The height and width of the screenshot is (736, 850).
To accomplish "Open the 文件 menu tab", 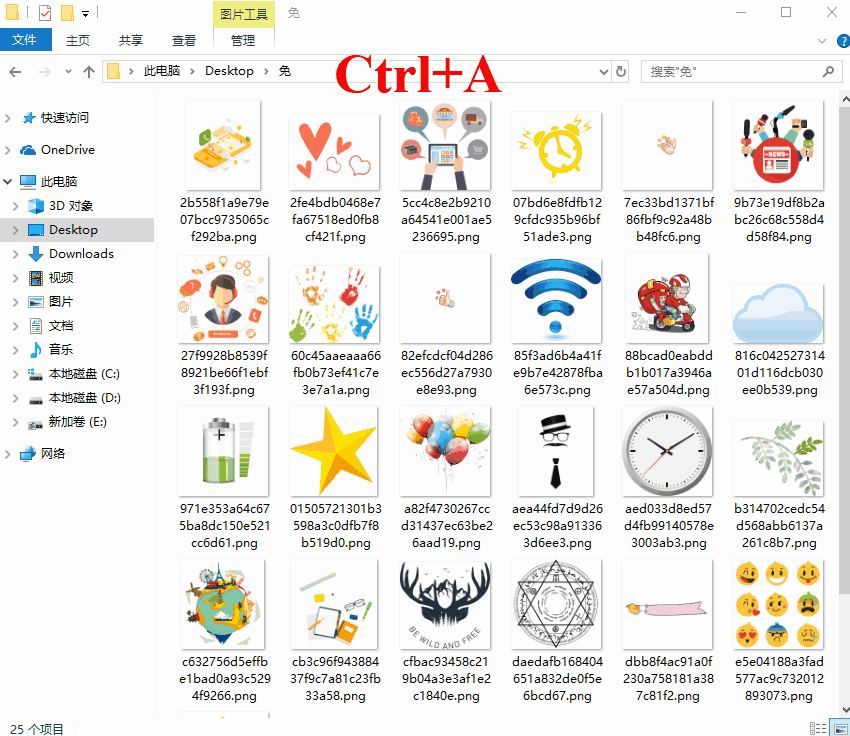I will point(25,40).
